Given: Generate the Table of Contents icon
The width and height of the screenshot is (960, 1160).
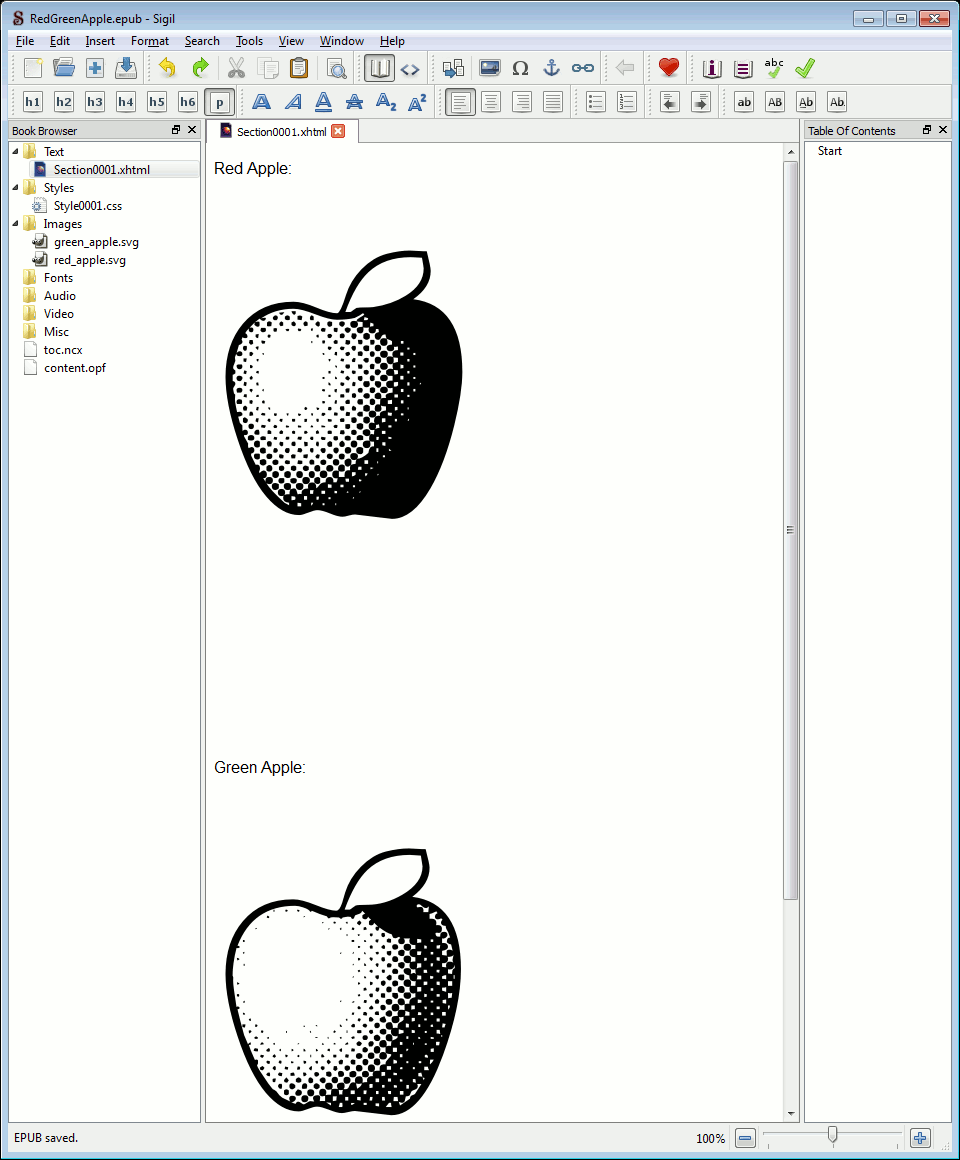Looking at the screenshot, I should pos(743,68).
